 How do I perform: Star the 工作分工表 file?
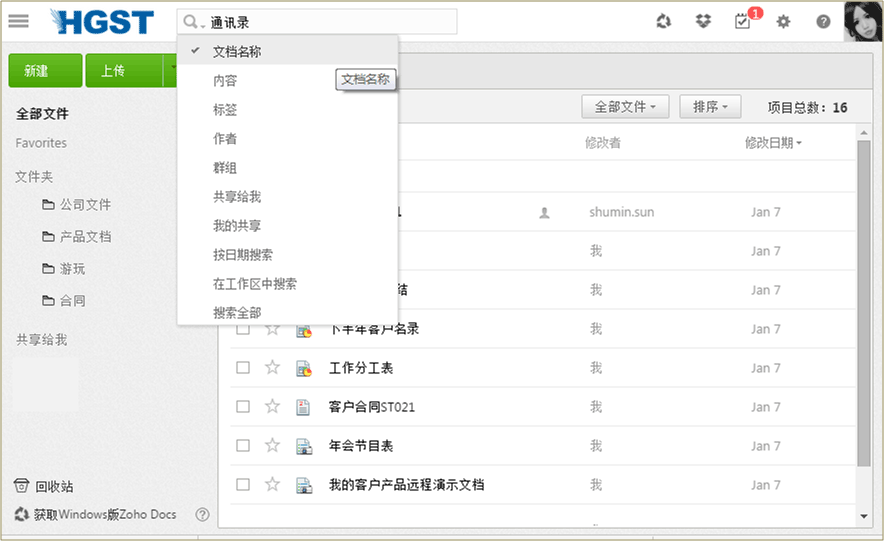(x=272, y=368)
